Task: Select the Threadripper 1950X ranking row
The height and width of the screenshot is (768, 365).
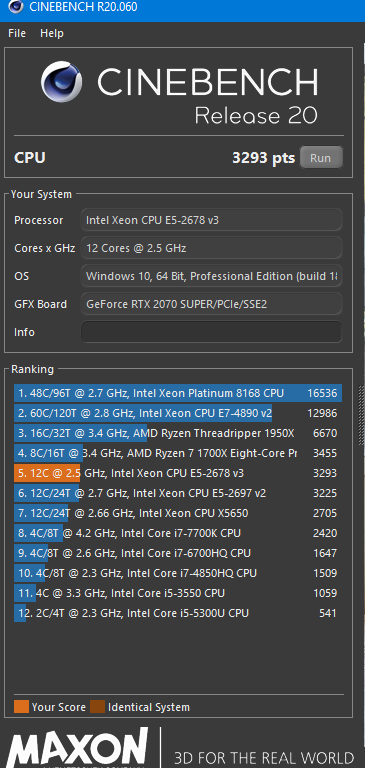Action: click(x=177, y=433)
